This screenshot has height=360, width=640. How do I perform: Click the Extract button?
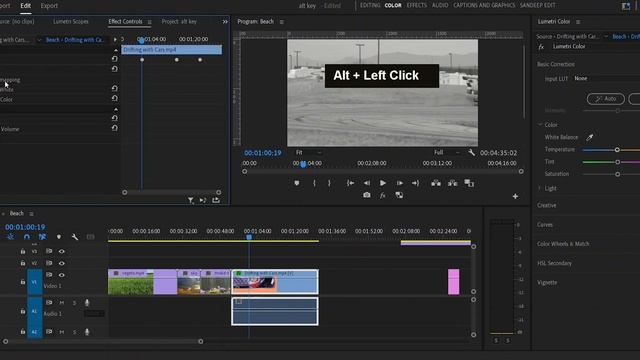453,183
